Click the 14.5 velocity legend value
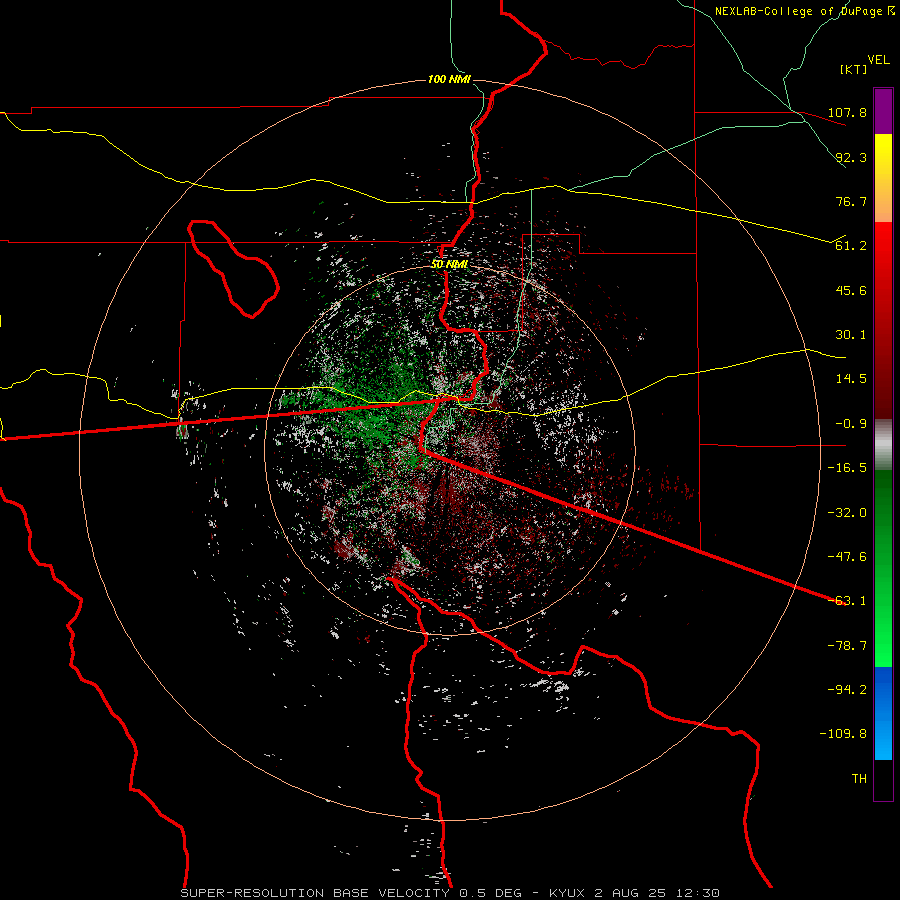 851,379
